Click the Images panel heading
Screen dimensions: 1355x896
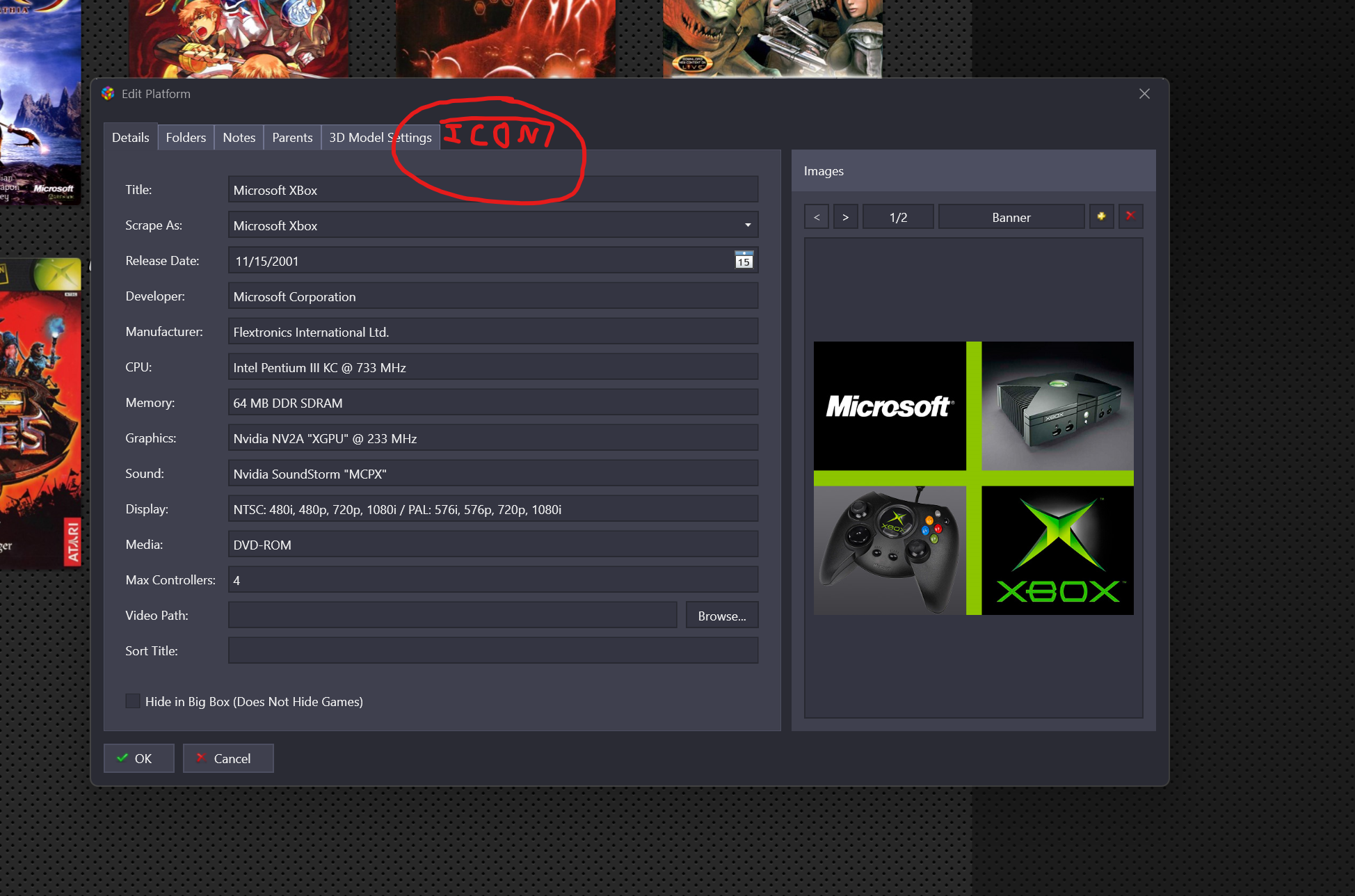coord(824,171)
